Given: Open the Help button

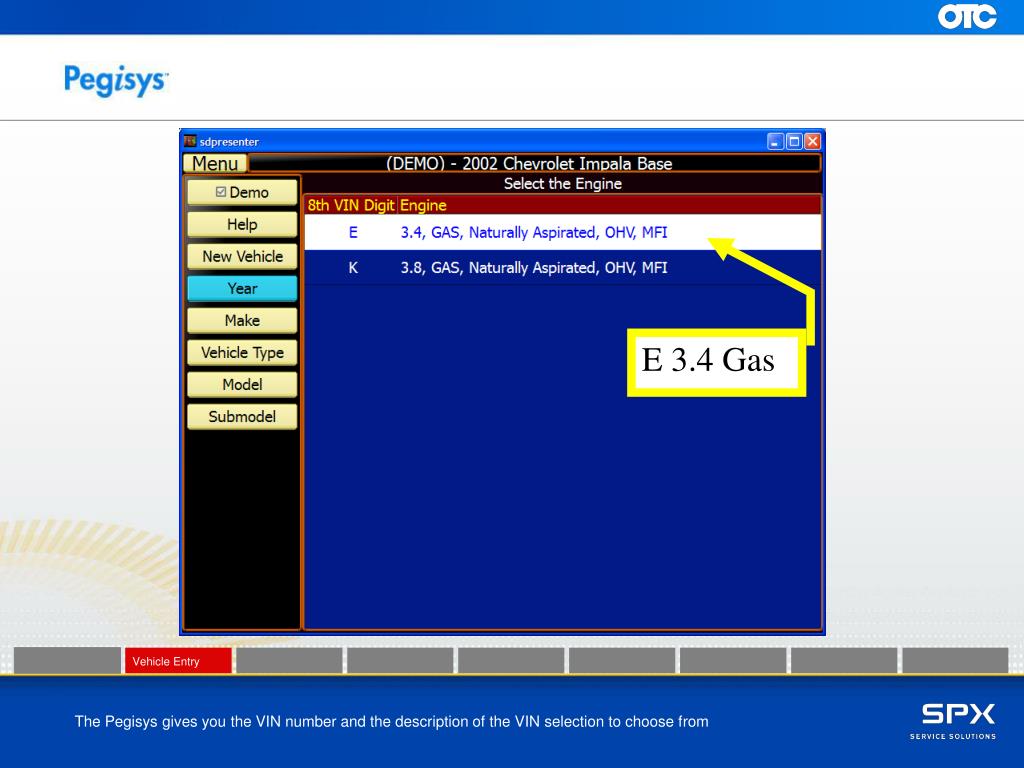Looking at the screenshot, I should [242, 225].
